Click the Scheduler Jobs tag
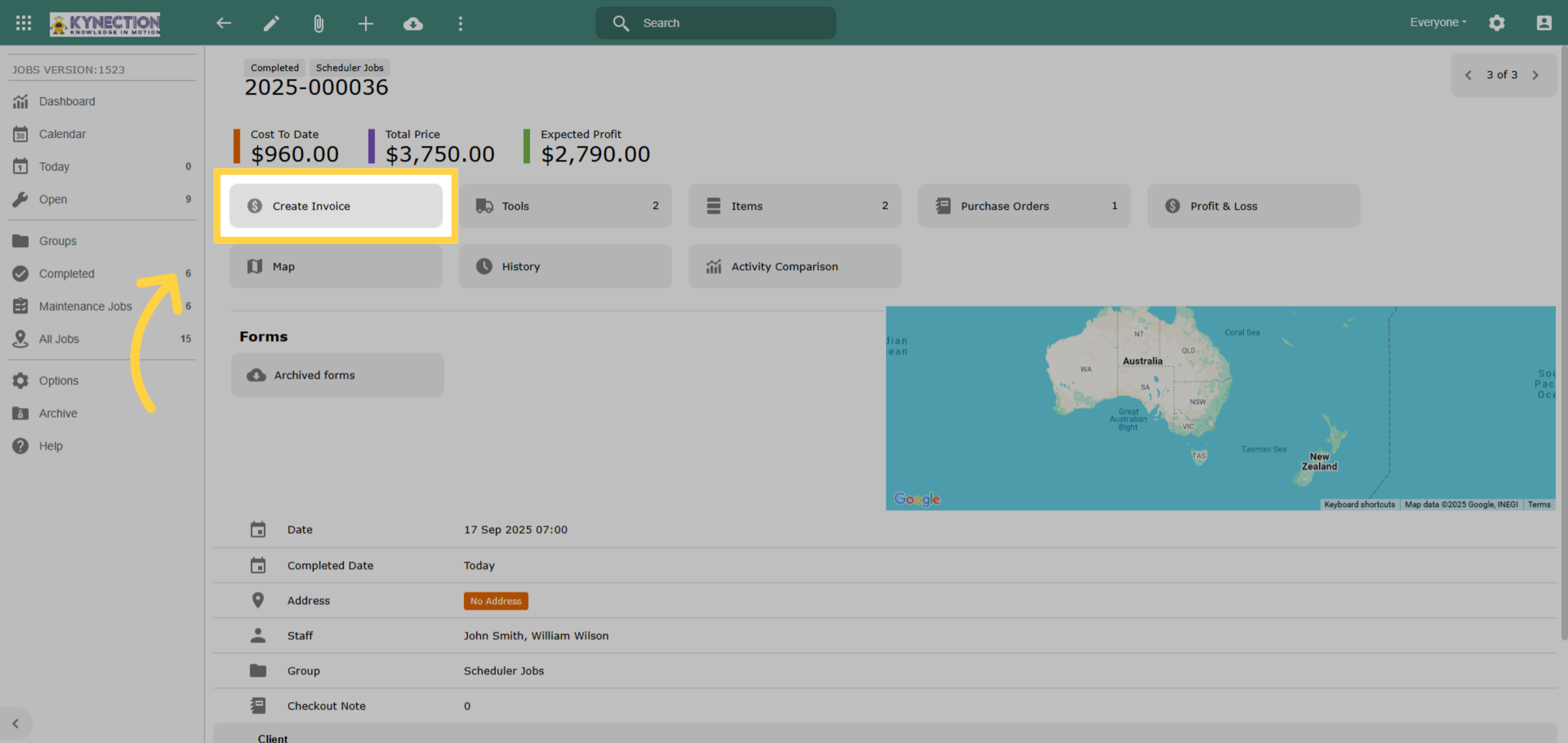The height and width of the screenshot is (743, 1568). pos(350,68)
